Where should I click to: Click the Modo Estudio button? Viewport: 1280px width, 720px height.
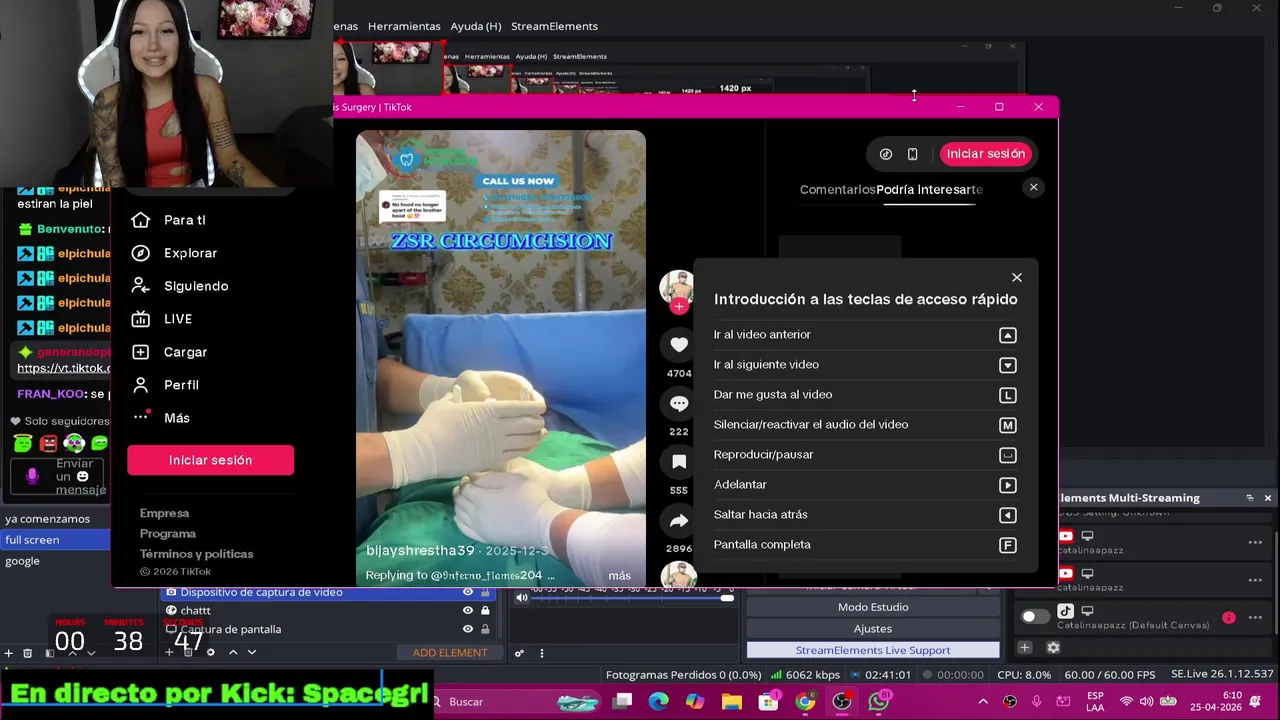[x=873, y=607]
